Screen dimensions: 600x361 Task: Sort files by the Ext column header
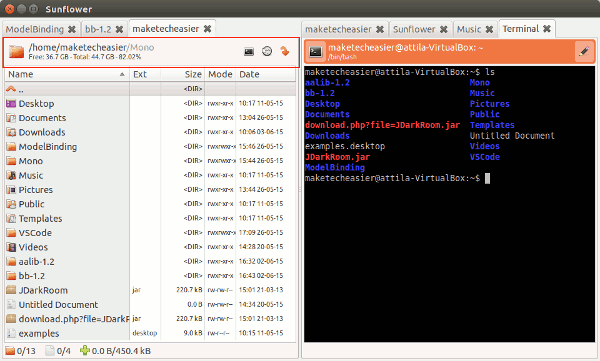pos(145,74)
